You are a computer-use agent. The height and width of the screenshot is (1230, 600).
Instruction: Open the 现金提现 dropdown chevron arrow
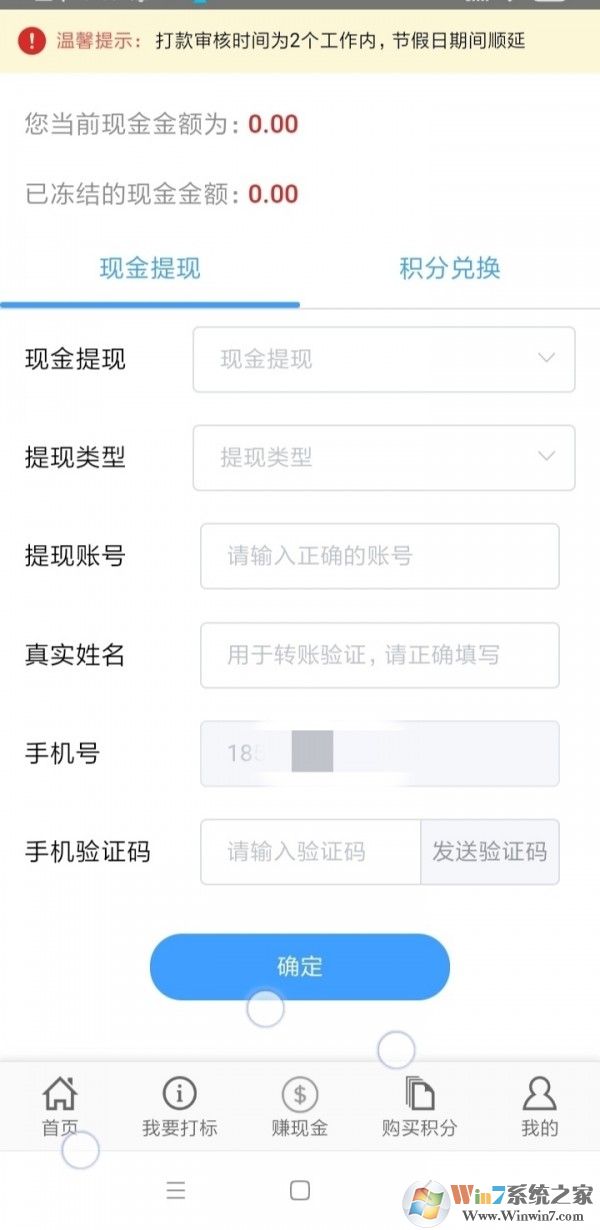click(x=547, y=360)
